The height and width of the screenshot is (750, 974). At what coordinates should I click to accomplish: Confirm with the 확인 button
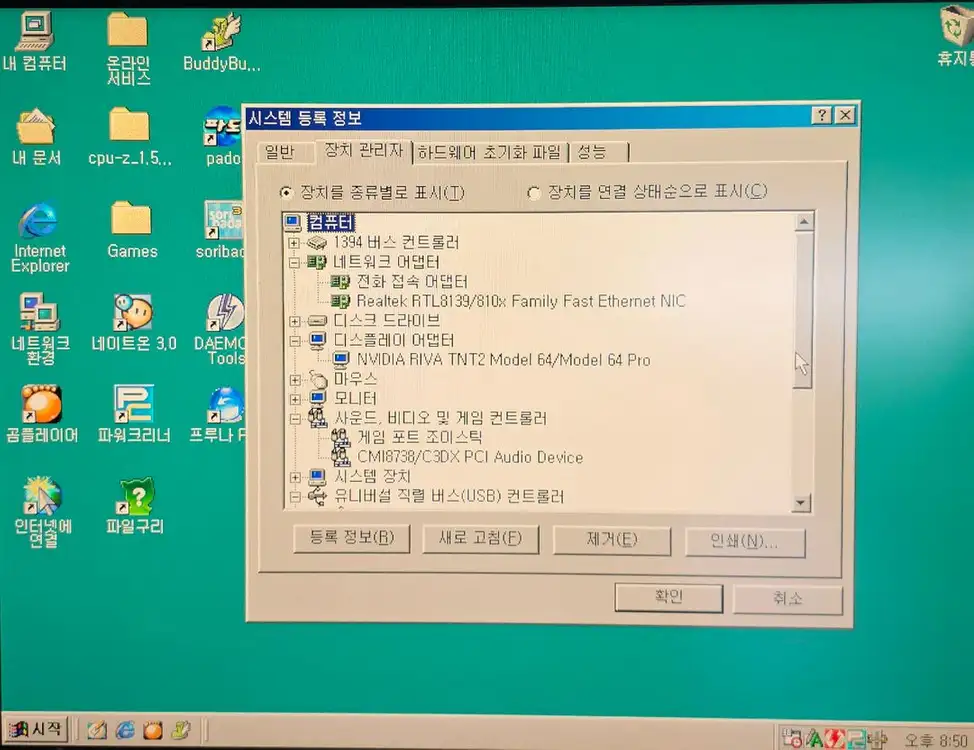click(669, 597)
